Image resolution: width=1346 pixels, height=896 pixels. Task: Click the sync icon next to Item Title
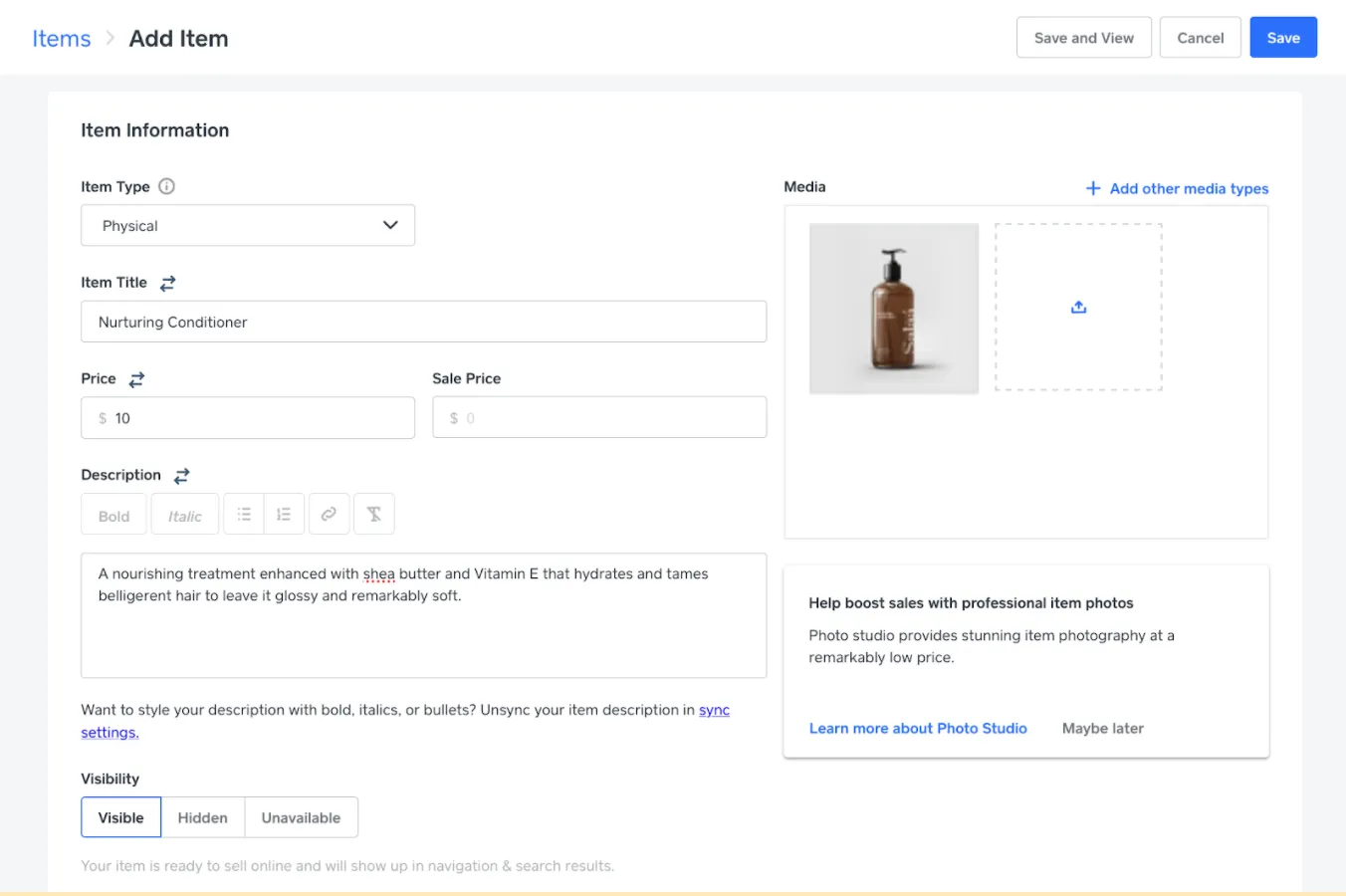[x=166, y=283]
